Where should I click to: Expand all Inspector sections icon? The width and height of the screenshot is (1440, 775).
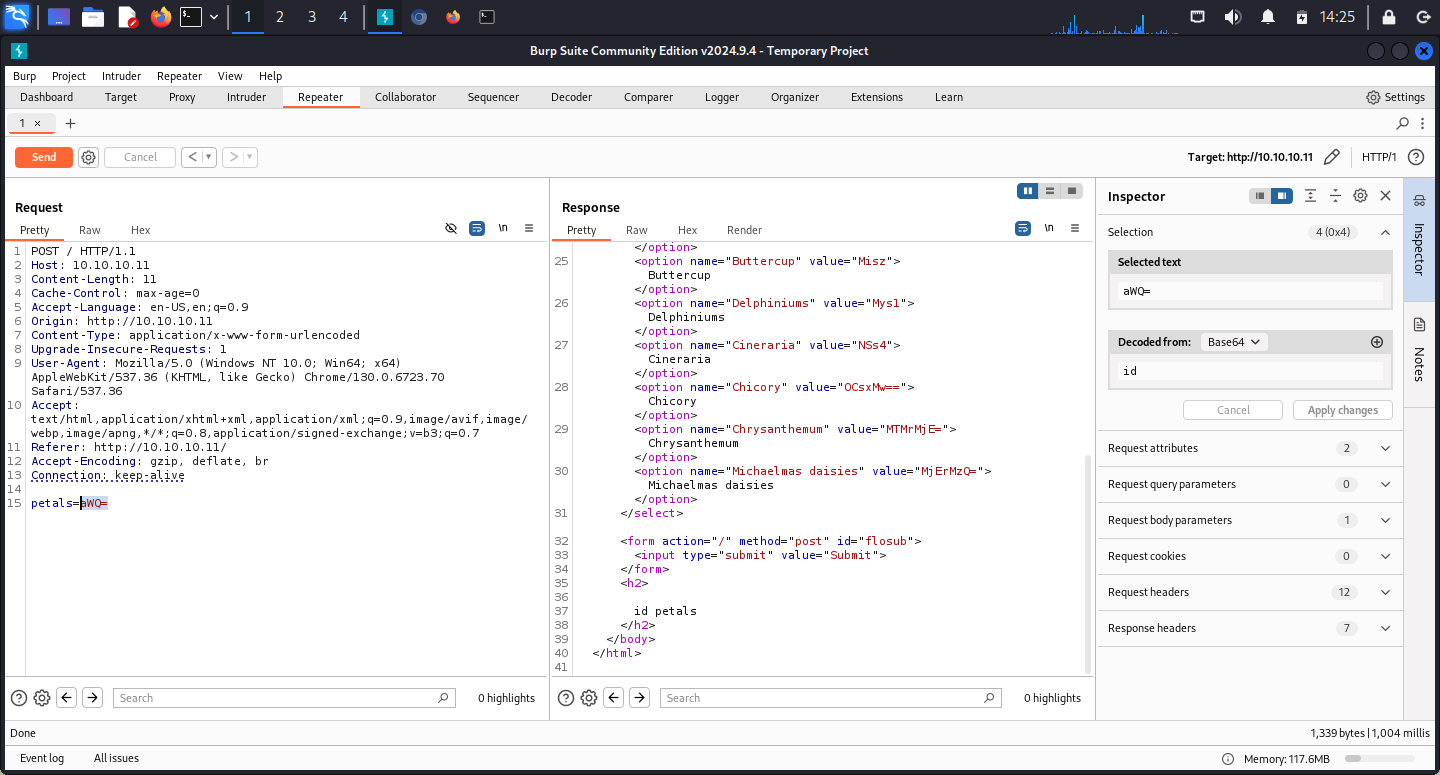1310,196
